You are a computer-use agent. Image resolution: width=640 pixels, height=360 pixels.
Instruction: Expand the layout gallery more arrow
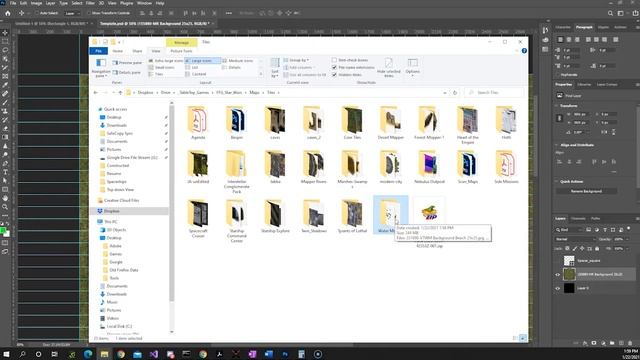tap(260, 74)
